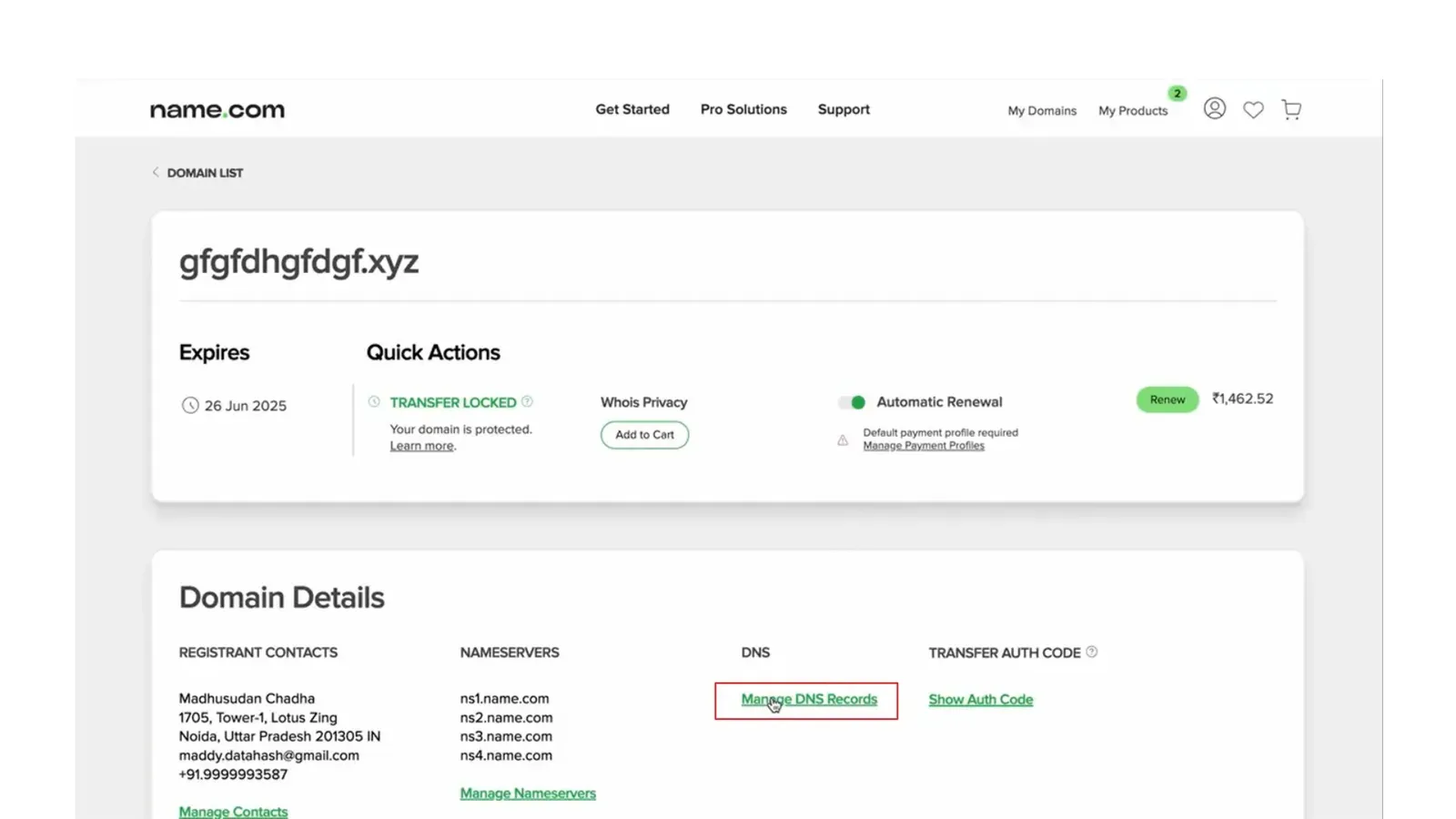The height and width of the screenshot is (819, 1456).
Task: Click the clock icon beside expiry date
Action: 189,405
